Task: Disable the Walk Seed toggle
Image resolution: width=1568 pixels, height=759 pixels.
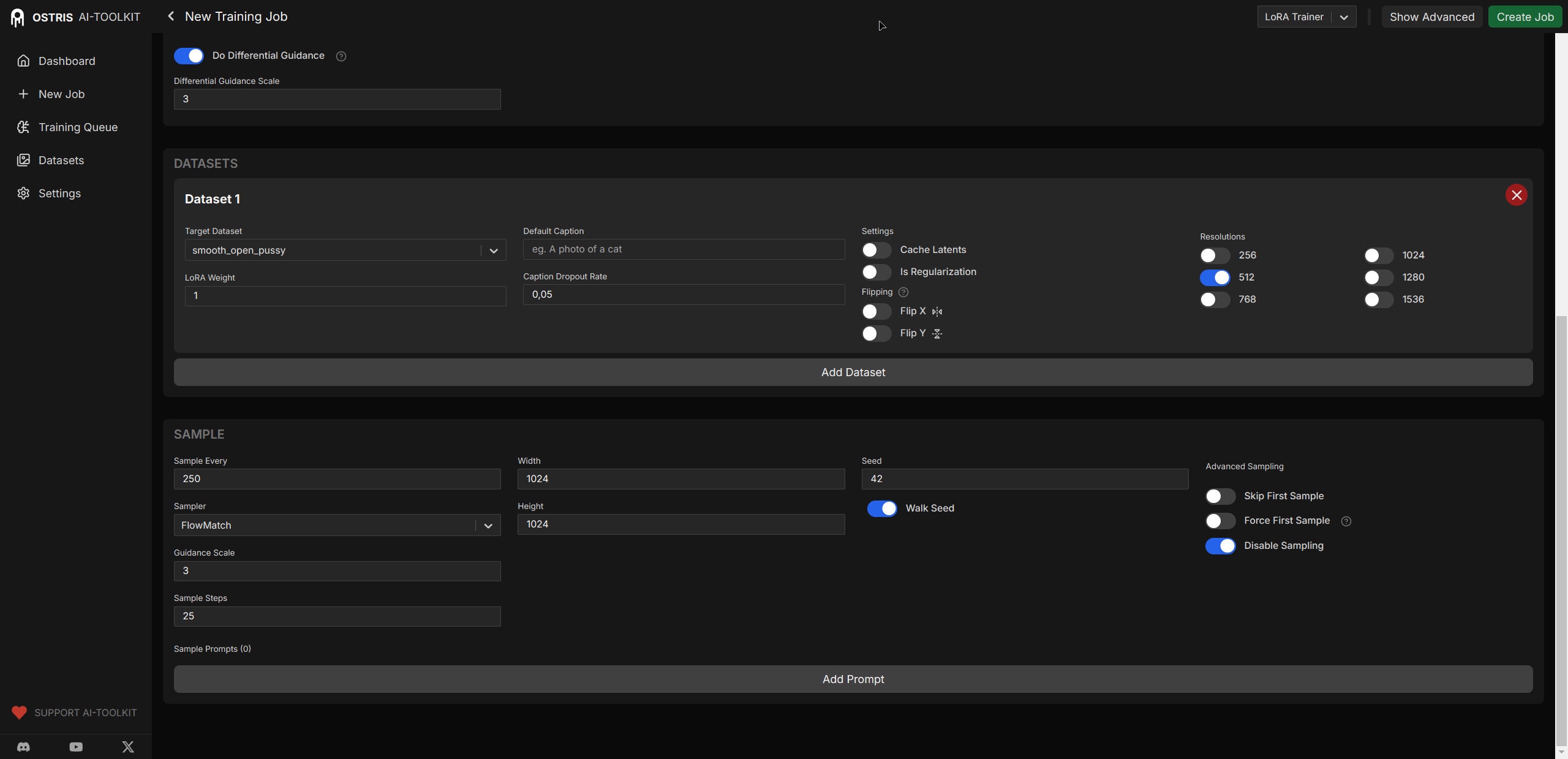Action: tap(882, 508)
